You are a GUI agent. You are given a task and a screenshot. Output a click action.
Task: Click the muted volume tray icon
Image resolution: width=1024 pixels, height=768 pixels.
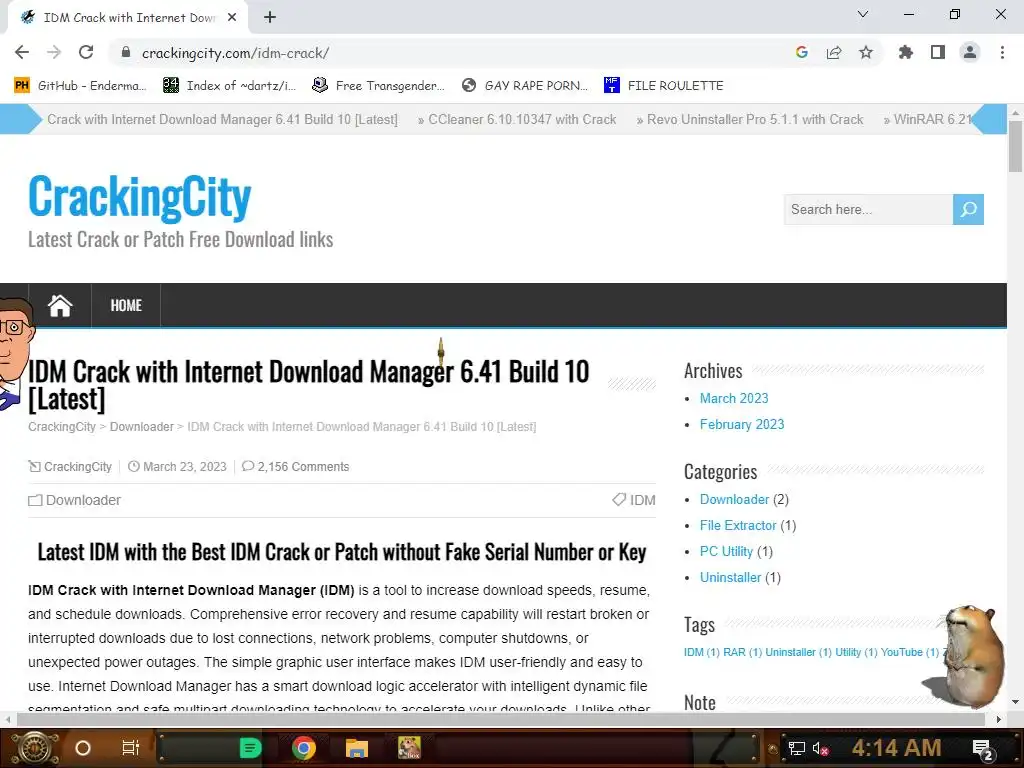click(x=821, y=749)
